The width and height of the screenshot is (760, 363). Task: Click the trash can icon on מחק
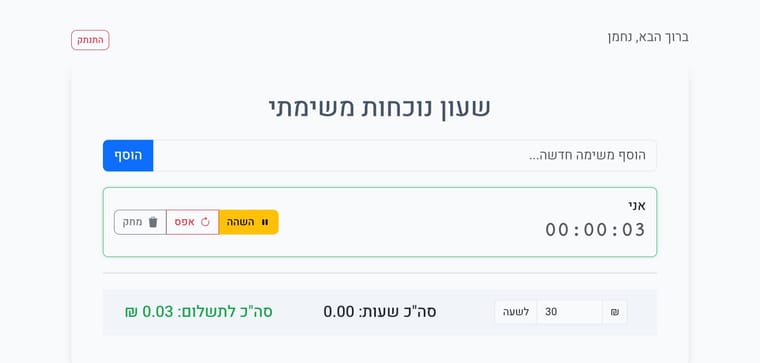coord(153,222)
